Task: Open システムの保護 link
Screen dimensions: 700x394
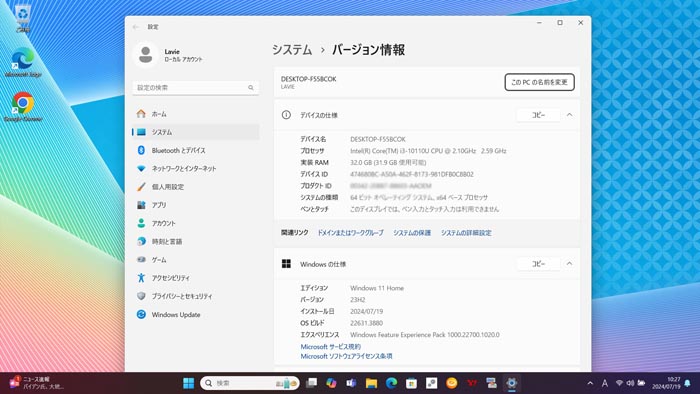Action: [412, 233]
